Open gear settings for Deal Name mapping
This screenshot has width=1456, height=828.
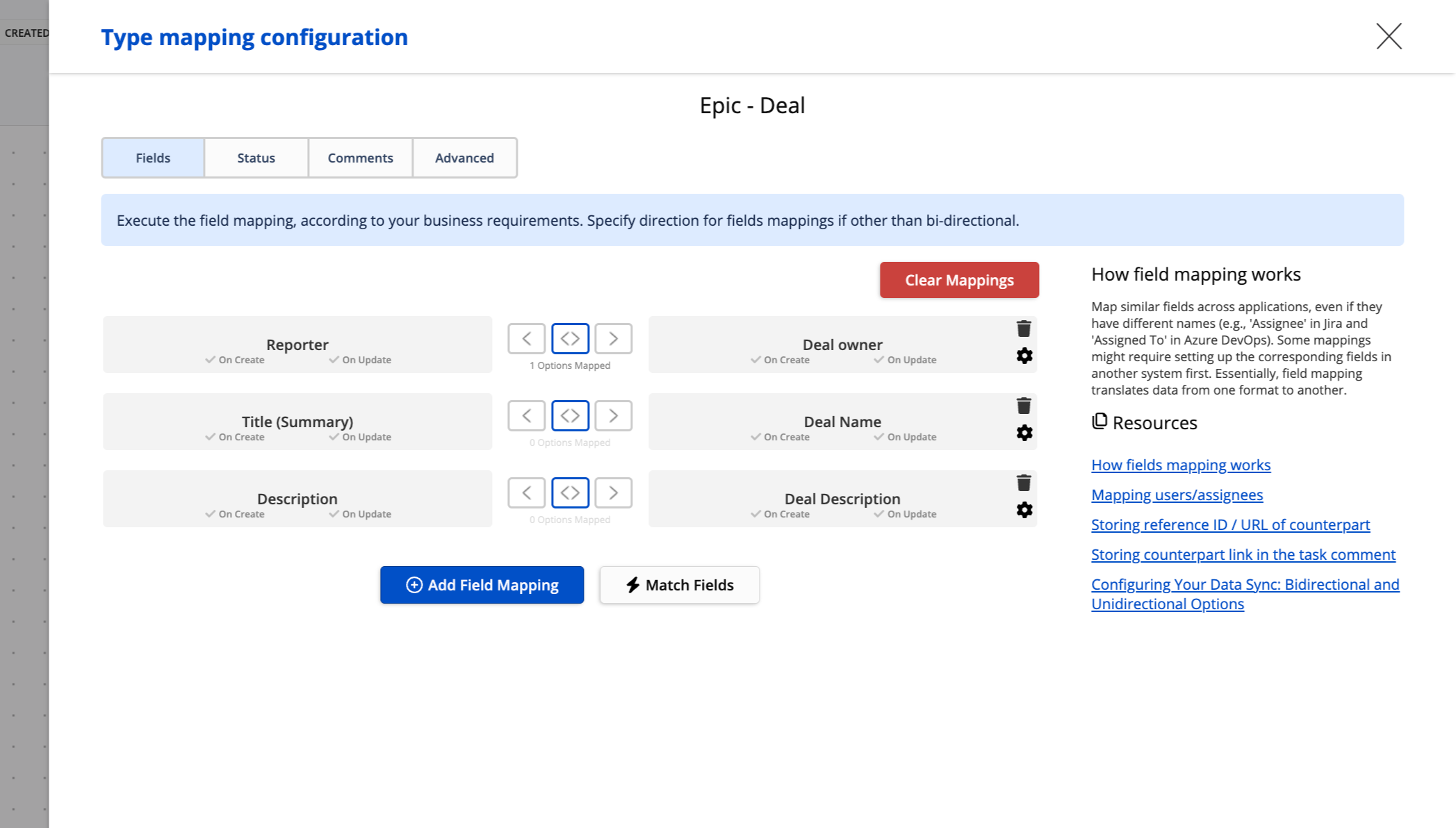click(x=1024, y=433)
